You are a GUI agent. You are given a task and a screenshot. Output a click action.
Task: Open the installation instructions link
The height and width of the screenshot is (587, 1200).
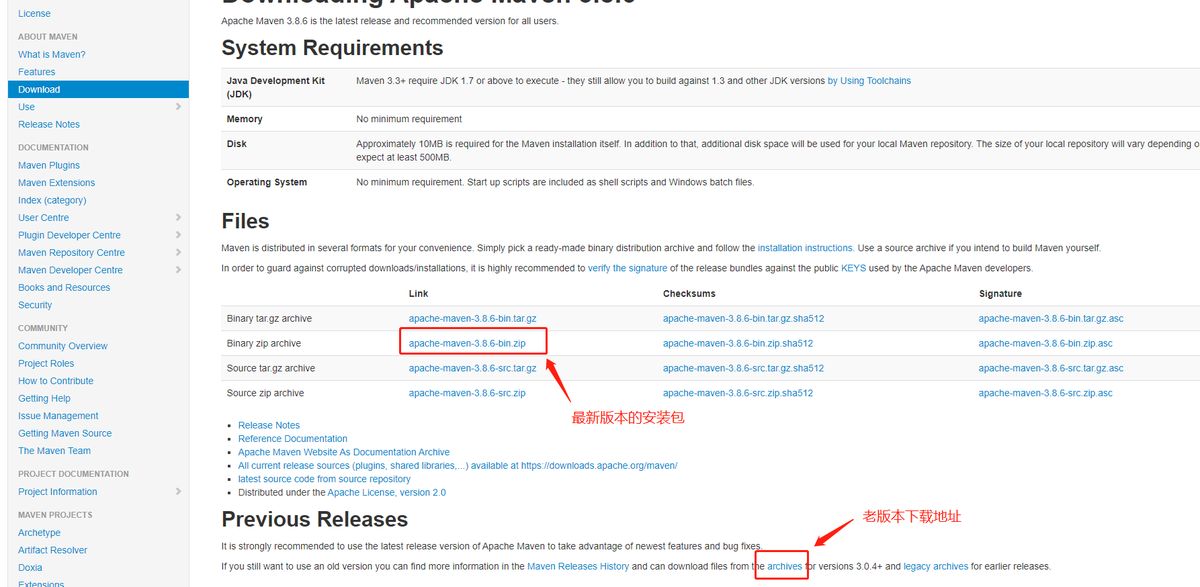pyautogui.click(x=805, y=248)
